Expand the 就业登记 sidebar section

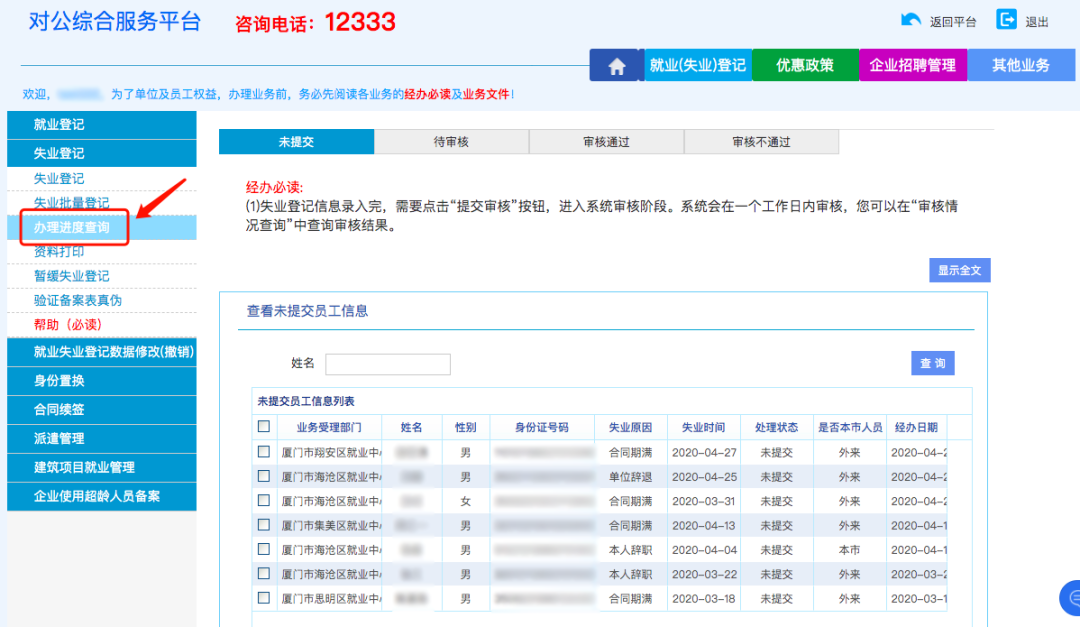101,125
